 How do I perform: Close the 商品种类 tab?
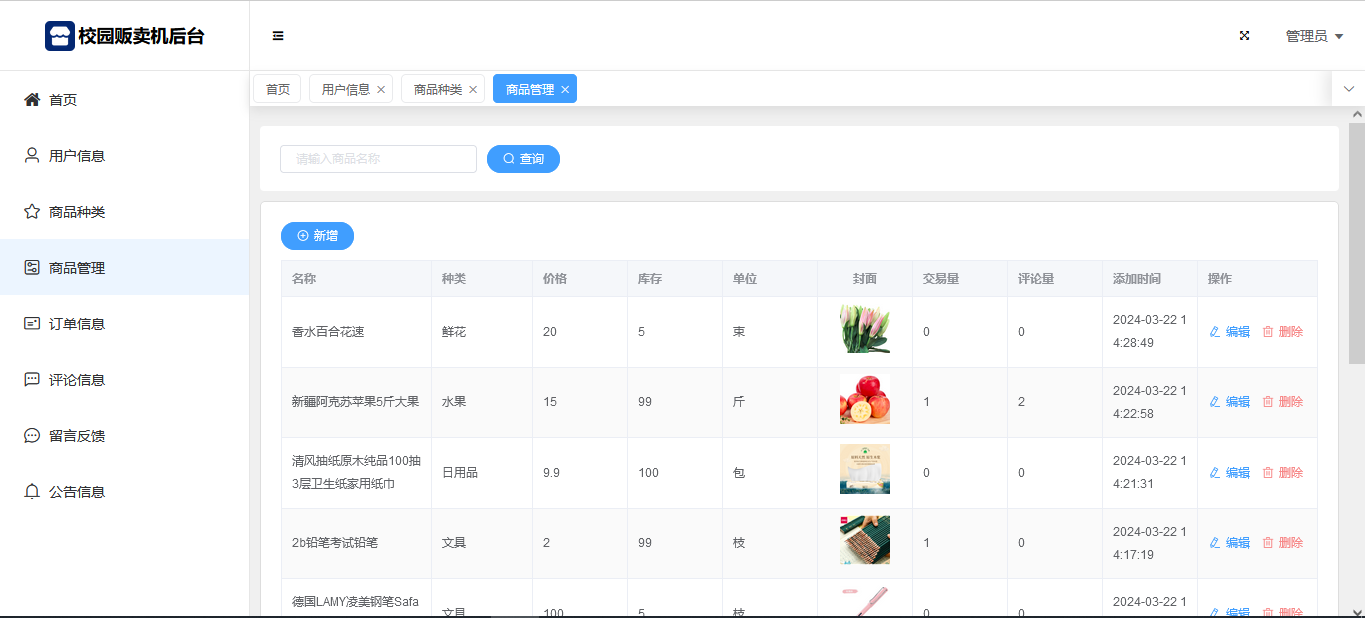(473, 90)
